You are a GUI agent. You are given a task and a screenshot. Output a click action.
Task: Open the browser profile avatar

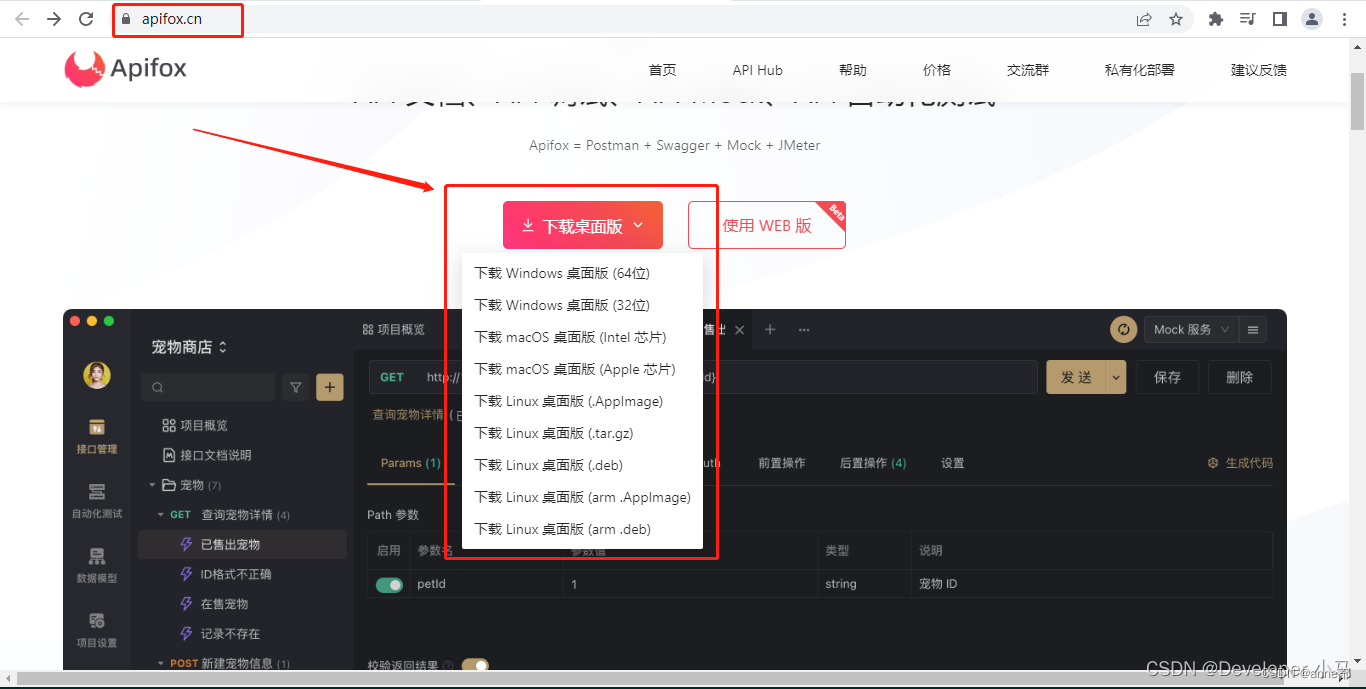1312,19
